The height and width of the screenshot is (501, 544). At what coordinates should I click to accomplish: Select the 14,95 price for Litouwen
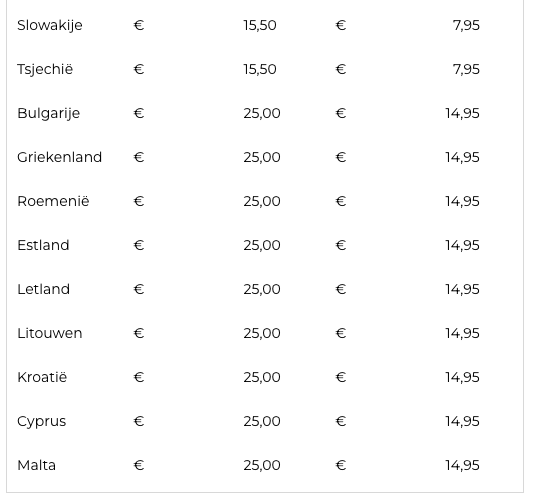tap(462, 333)
